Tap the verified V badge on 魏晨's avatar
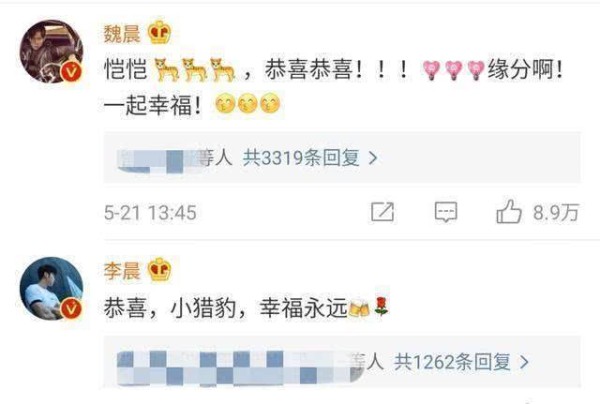 click(72, 72)
